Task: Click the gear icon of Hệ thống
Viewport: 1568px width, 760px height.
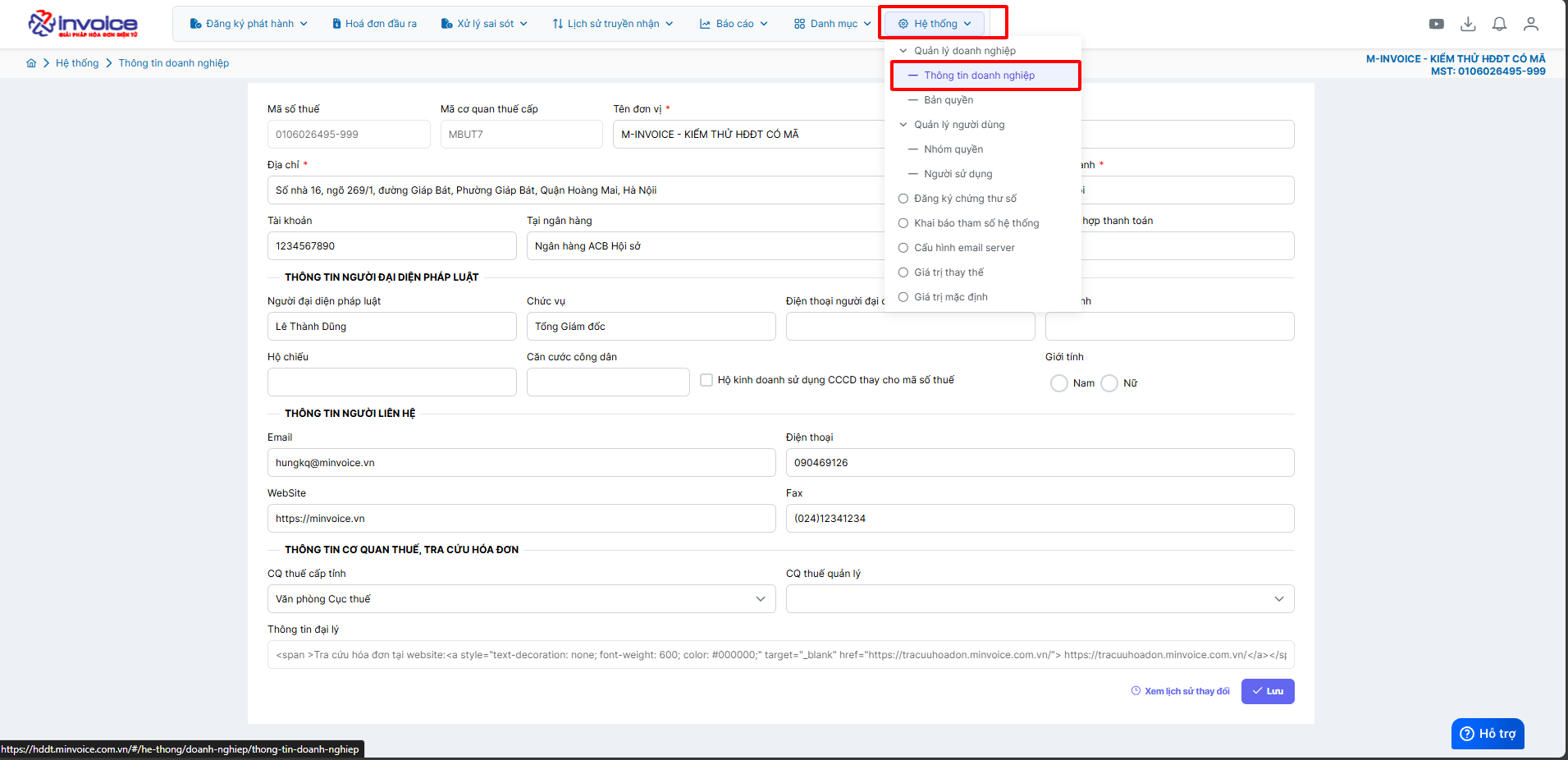Action: [x=903, y=24]
